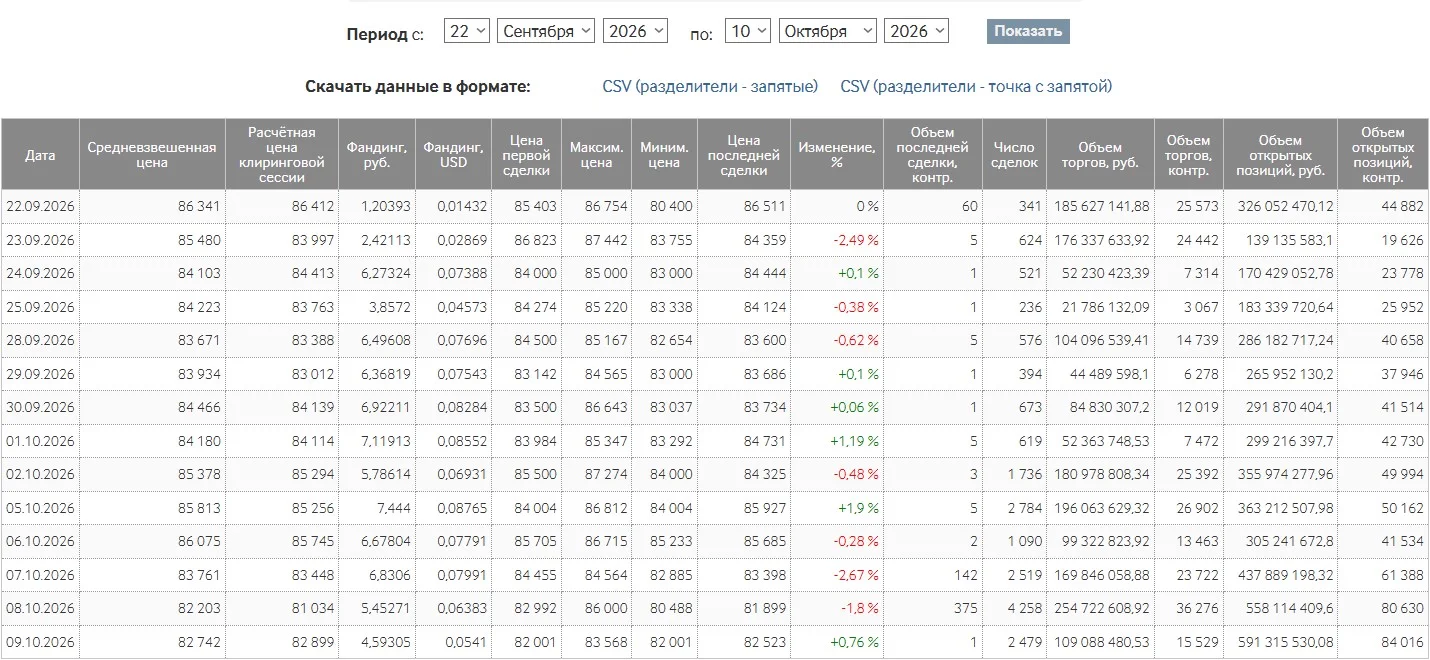Click the Дата column header
Image resolution: width=1430 pixels, height=660 pixels.
(40, 155)
